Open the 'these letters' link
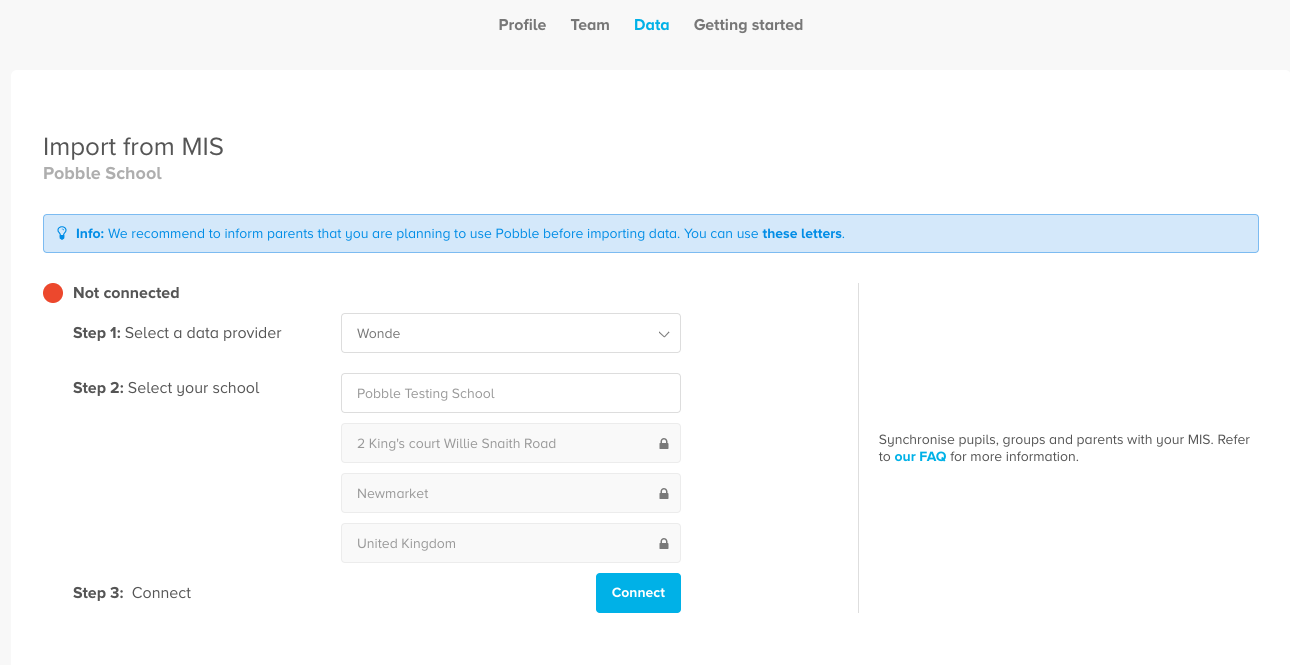 pyautogui.click(x=802, y=233)
